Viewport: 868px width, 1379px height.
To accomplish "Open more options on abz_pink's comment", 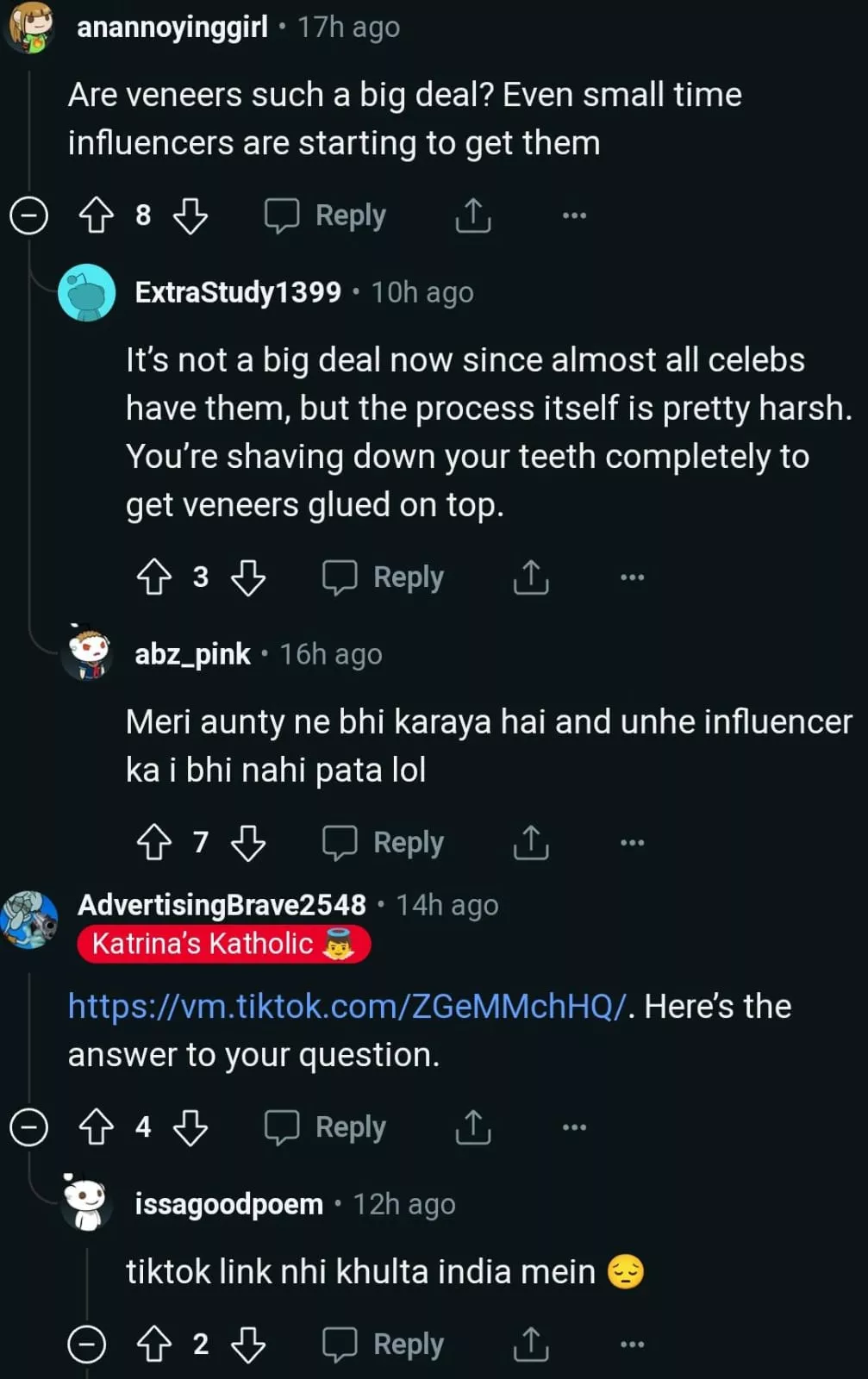I will pyautogui.click(x=632, y=843).
